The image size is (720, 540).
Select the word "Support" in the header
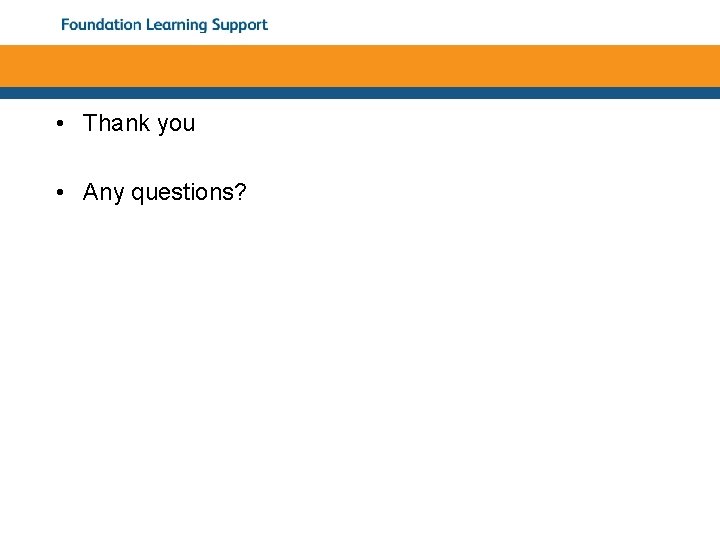240,25
